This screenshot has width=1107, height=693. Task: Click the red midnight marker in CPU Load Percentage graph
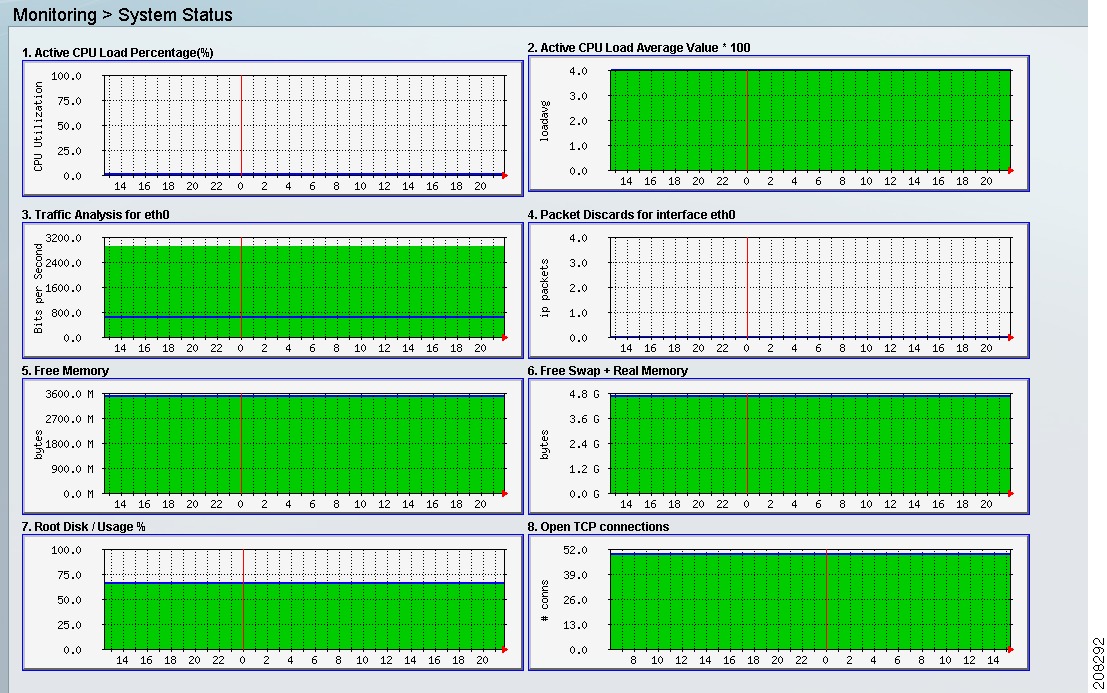[241, 126]
